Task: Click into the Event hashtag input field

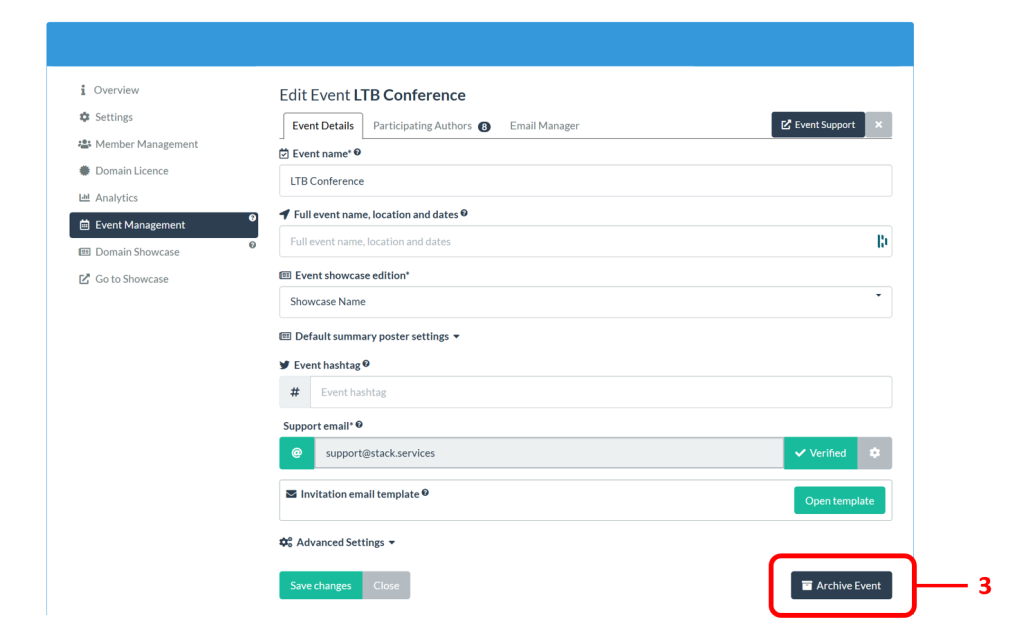Action: click(x=600, y=393)
